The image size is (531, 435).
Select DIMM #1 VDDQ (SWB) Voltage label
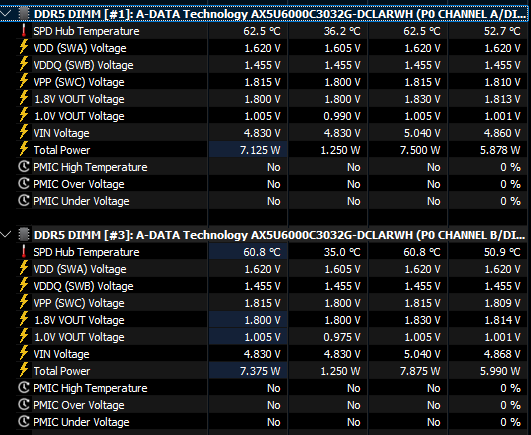83,65
